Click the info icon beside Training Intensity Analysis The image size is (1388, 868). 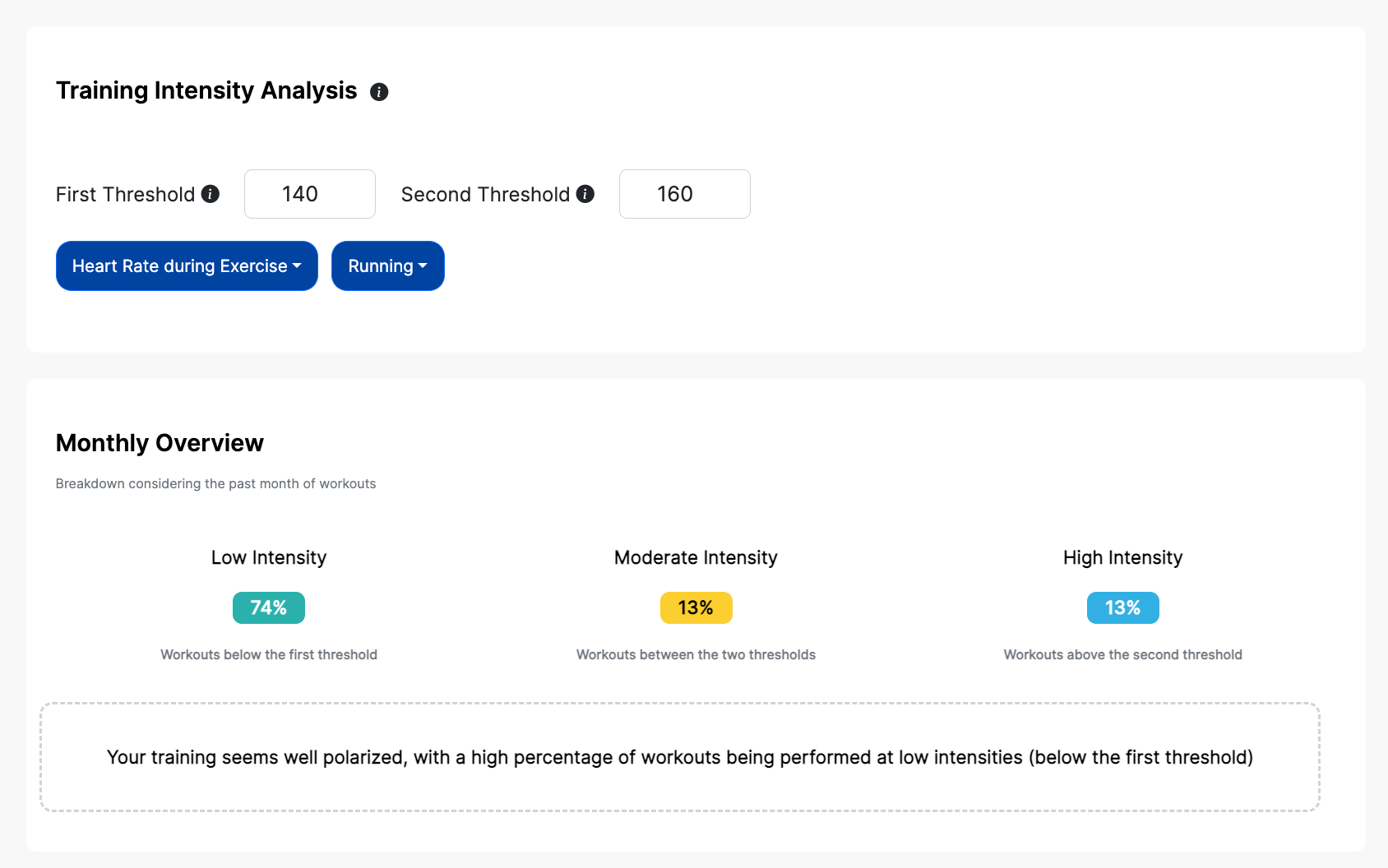[379, 92]
